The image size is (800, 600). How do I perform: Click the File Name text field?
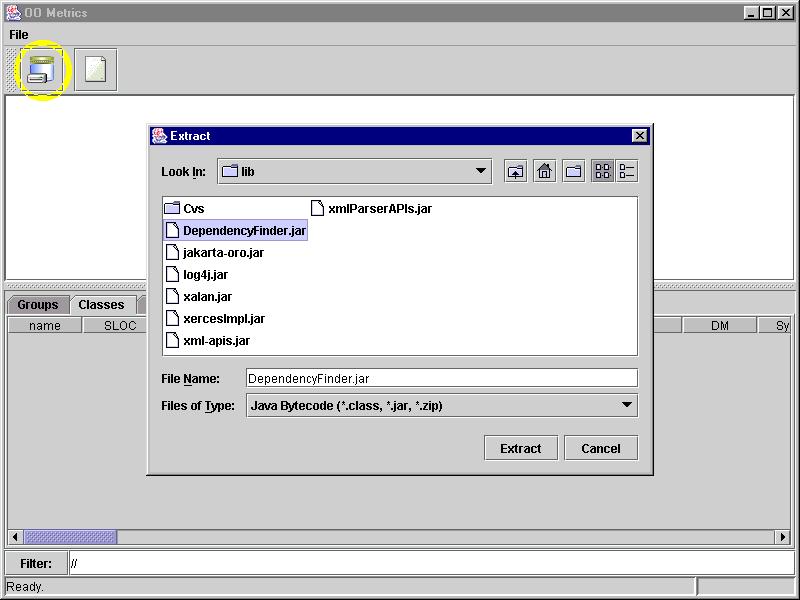(441, 378)
